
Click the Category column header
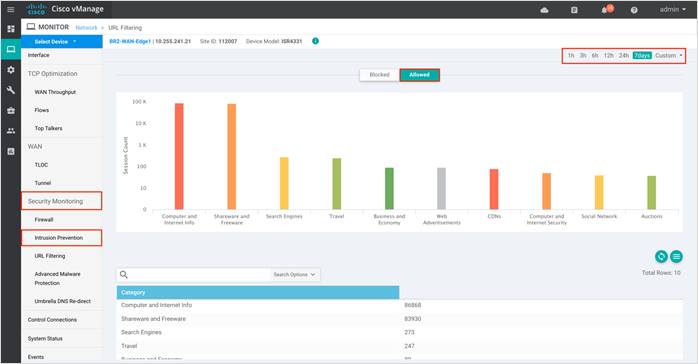coord(258,292)
